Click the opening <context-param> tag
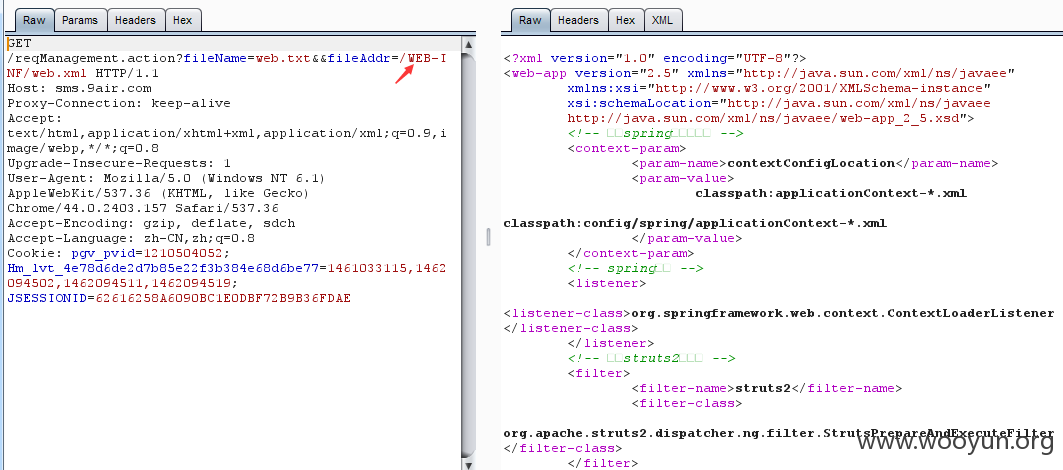This screenshot has width=1063, height=470. [627, 148]
